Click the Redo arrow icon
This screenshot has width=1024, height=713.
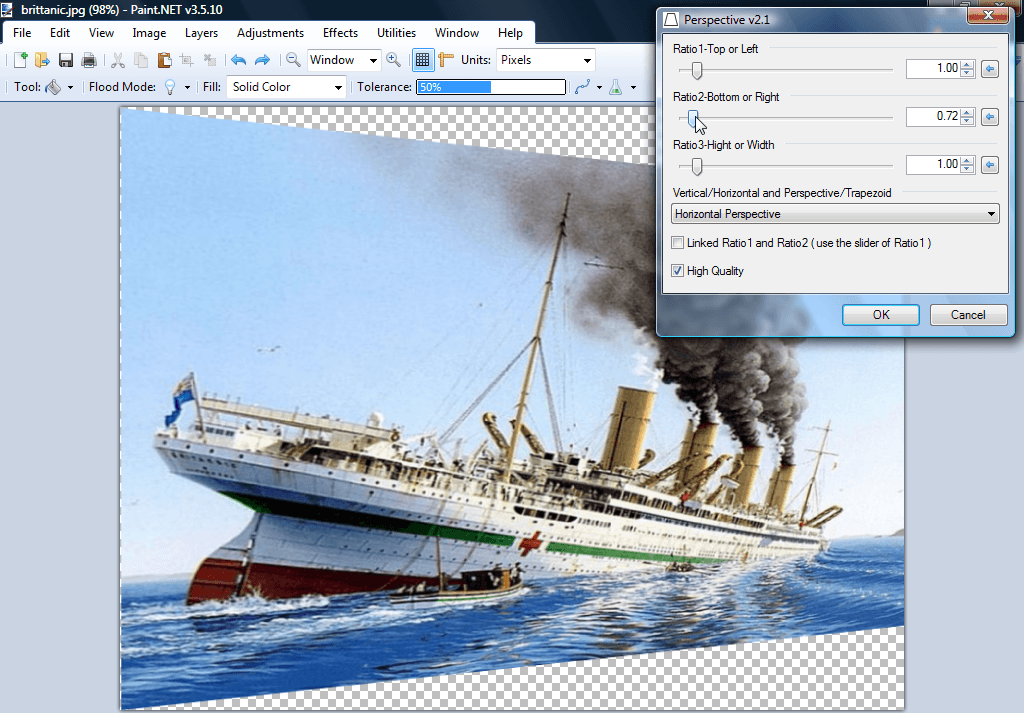[264, 60]
